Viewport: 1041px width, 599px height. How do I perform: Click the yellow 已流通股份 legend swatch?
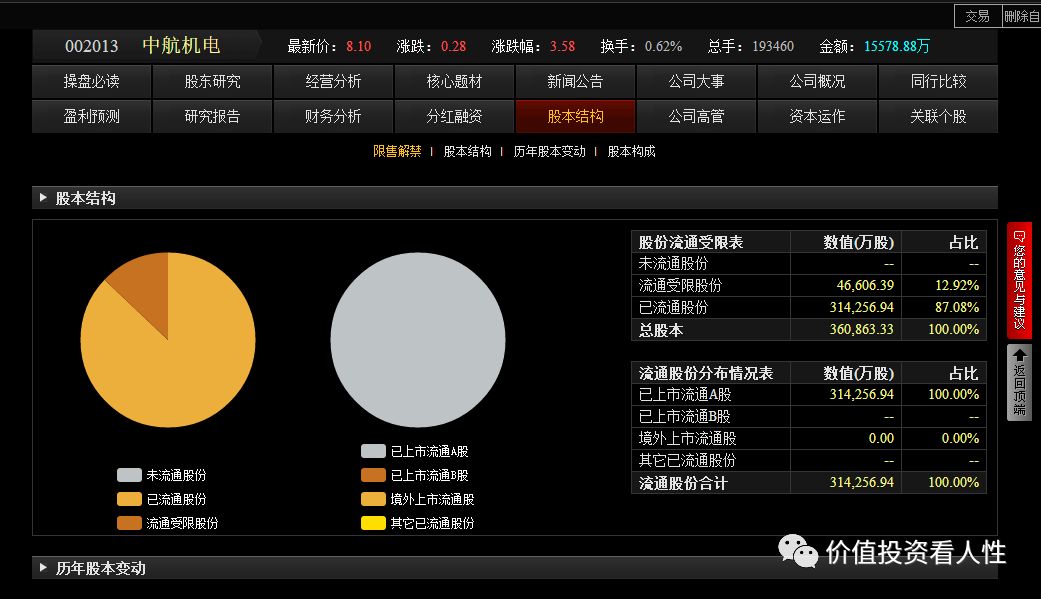tap(129, 499)
